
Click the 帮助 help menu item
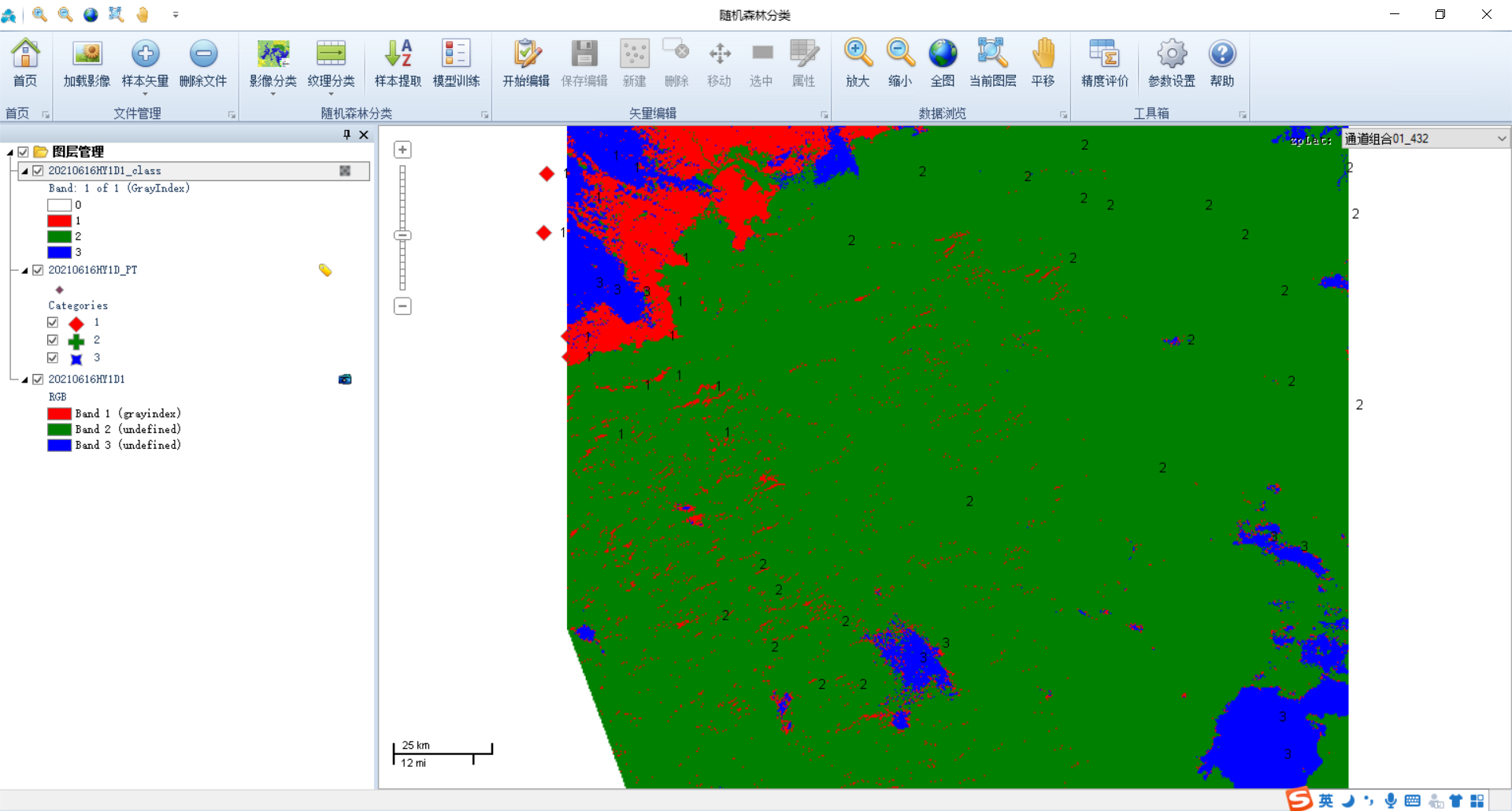pos(1222,63)
